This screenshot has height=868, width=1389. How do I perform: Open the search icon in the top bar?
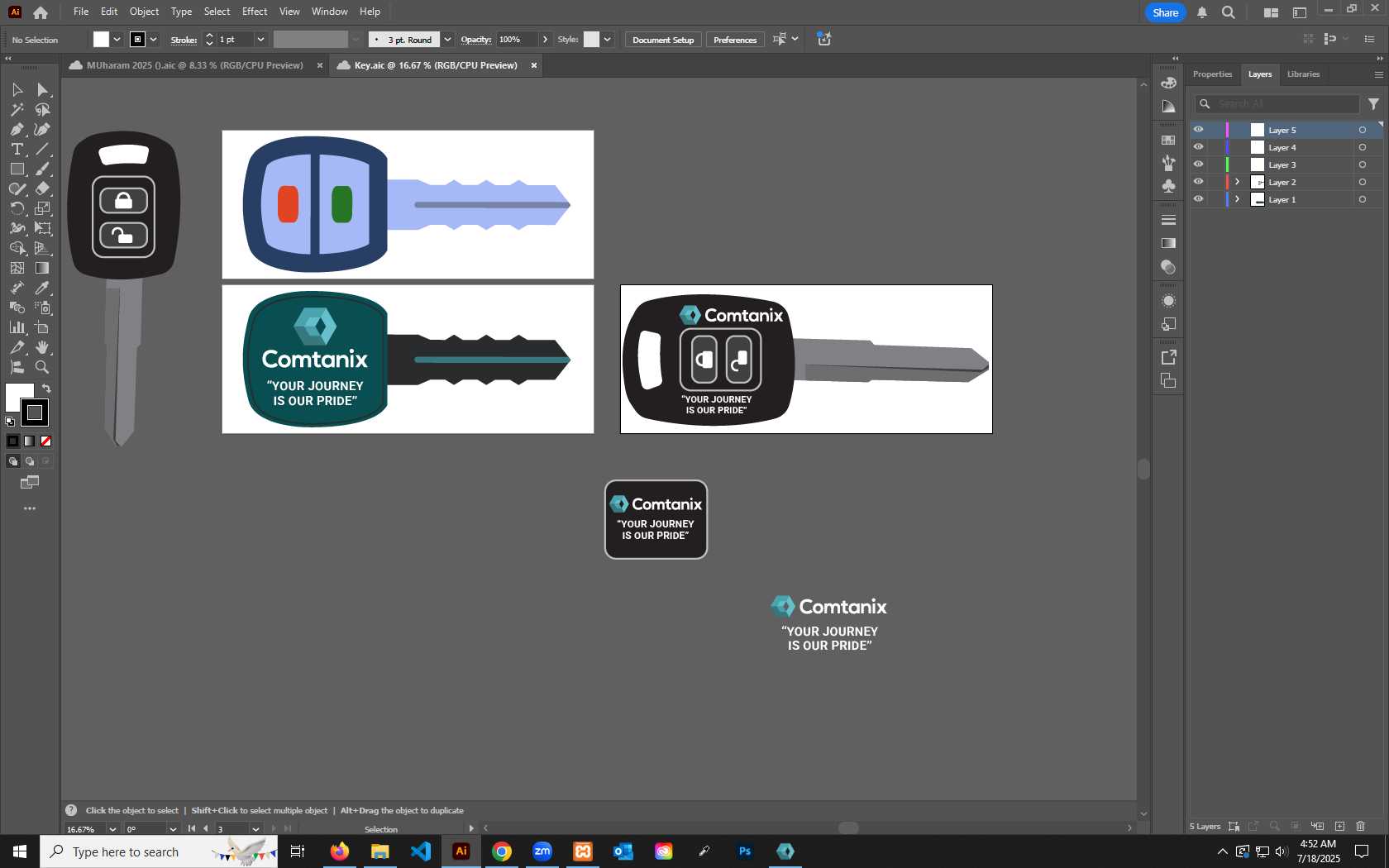[x=1229, y=12]
